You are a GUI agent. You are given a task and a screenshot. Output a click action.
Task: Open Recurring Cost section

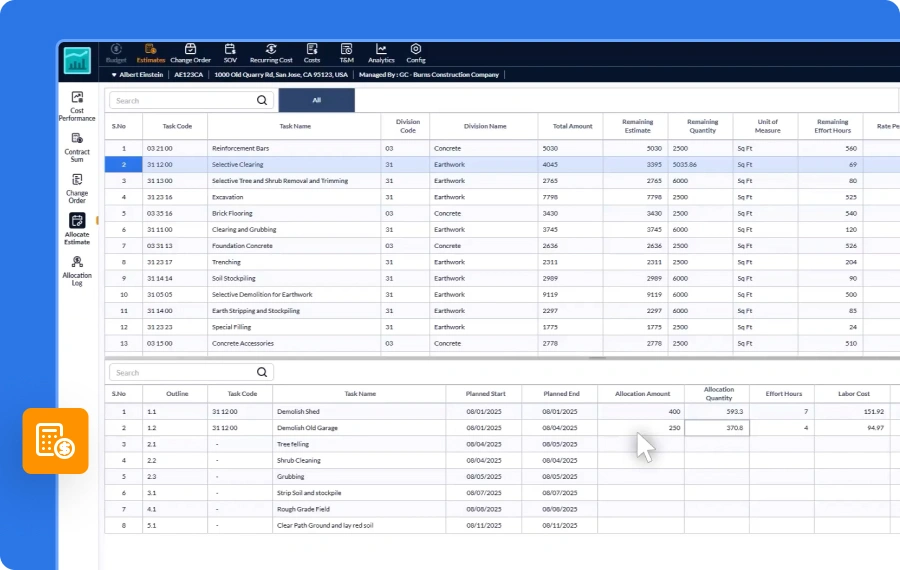[271, 53]
